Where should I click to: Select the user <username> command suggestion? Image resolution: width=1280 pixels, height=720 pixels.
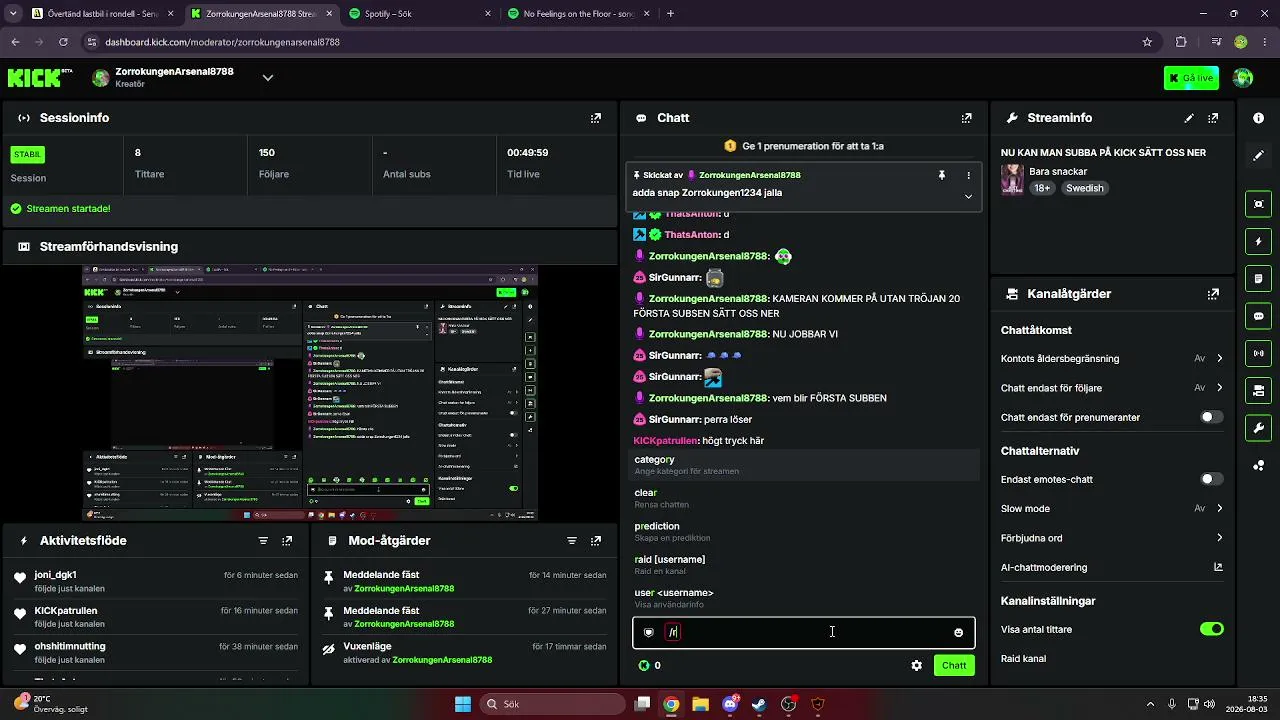pos(803,598)
